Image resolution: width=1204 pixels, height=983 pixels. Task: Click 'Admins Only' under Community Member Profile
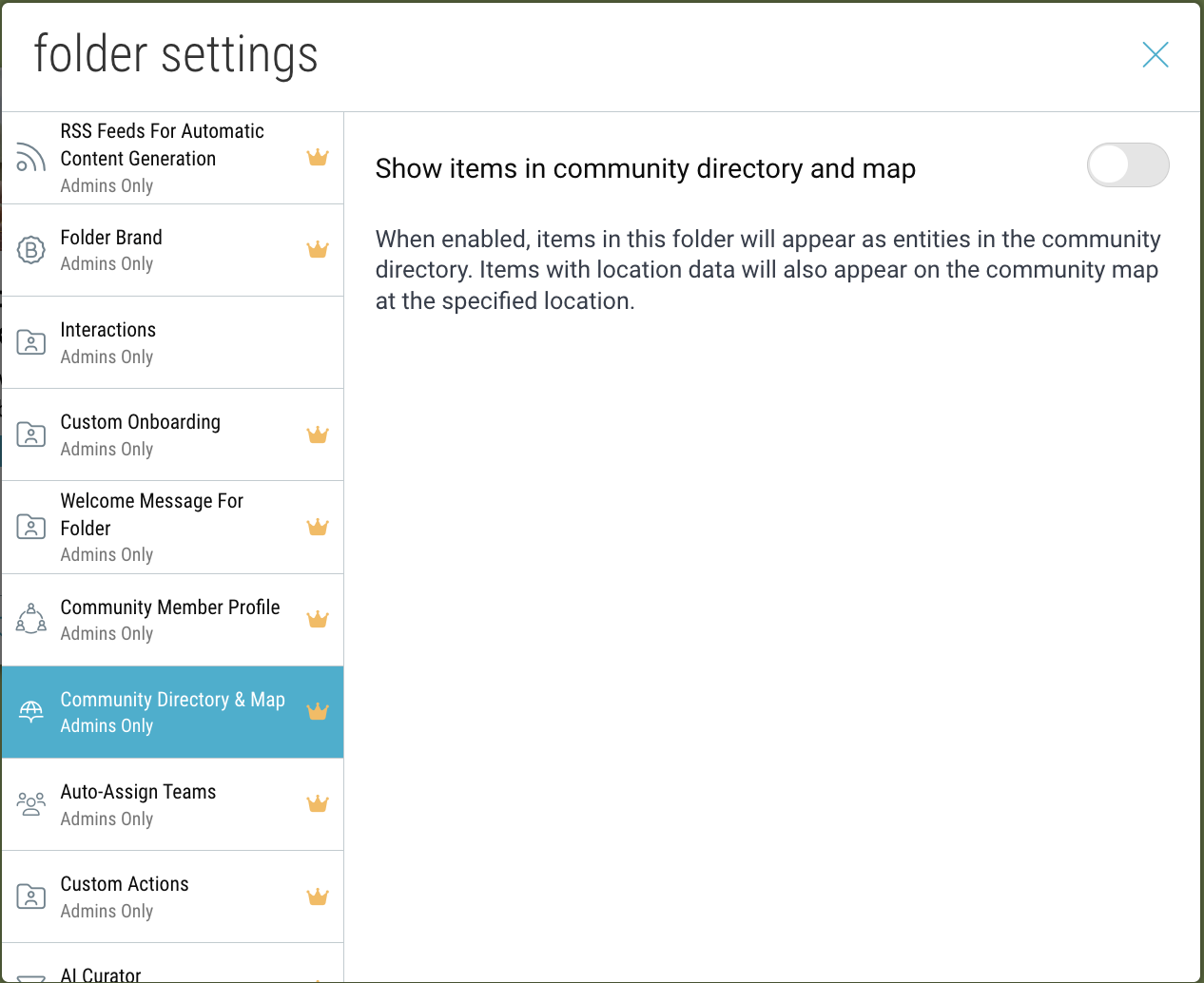(x=107, y=634)
